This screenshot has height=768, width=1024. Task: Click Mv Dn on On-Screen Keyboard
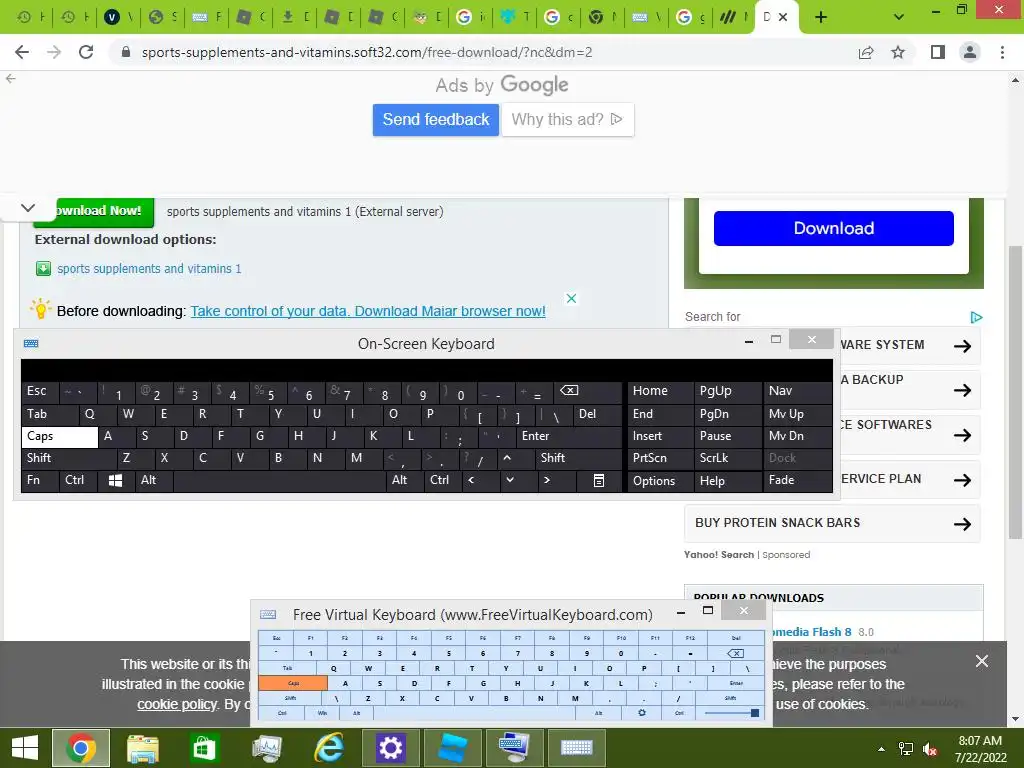pyautogui.click(x=797, y=436)
